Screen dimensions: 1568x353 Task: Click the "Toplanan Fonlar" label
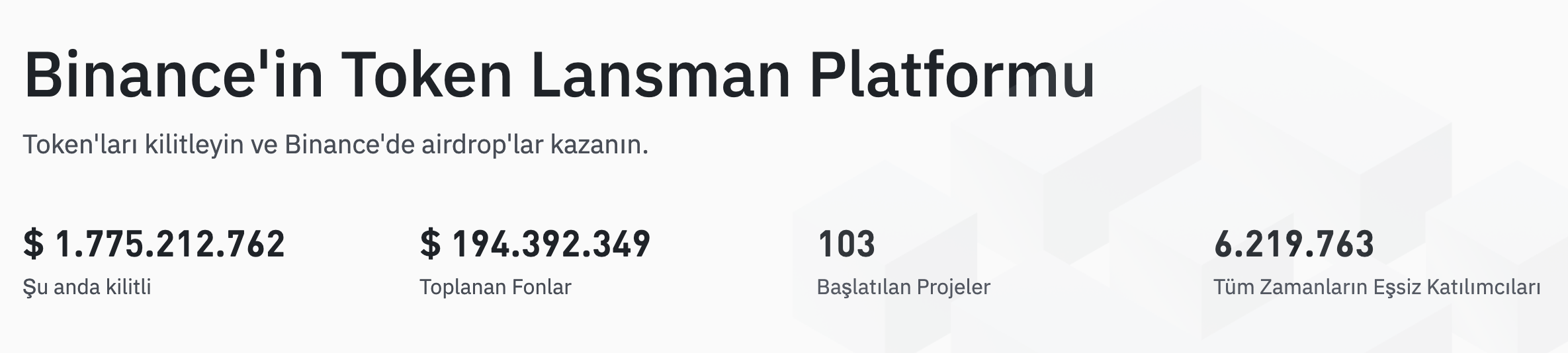(x=496, y=287)
